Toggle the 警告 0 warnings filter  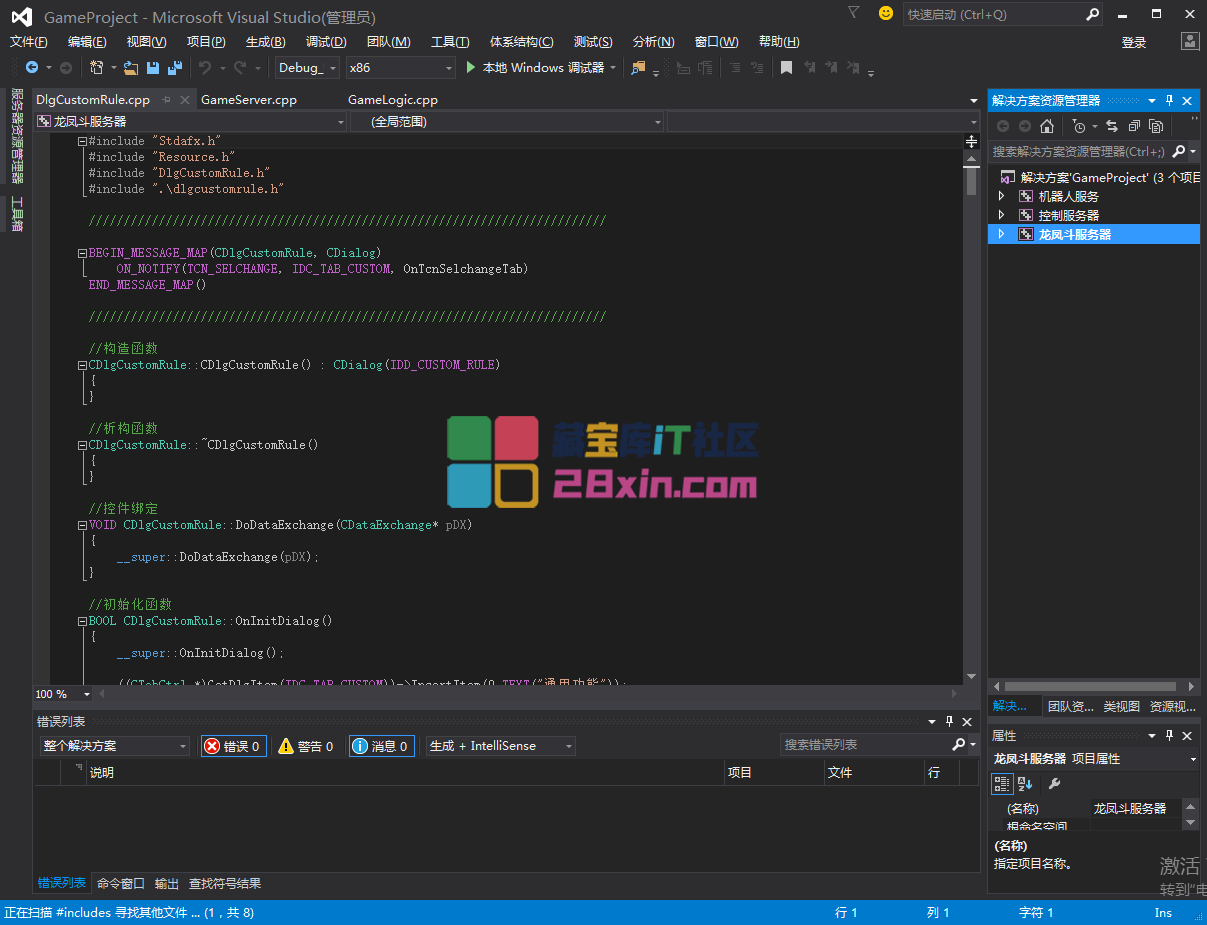pos(306,746)
